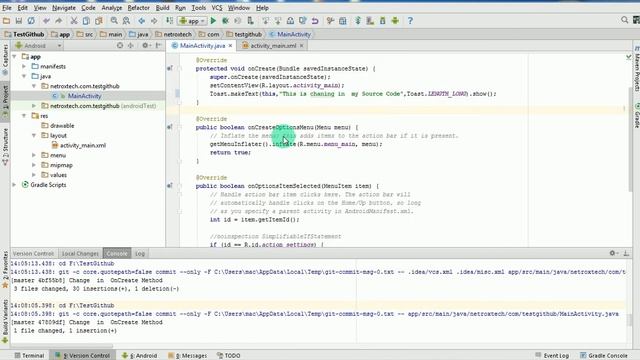Viewport: 640px width, 360px height.
Task: Select the drawable folder
Action: 62,126
